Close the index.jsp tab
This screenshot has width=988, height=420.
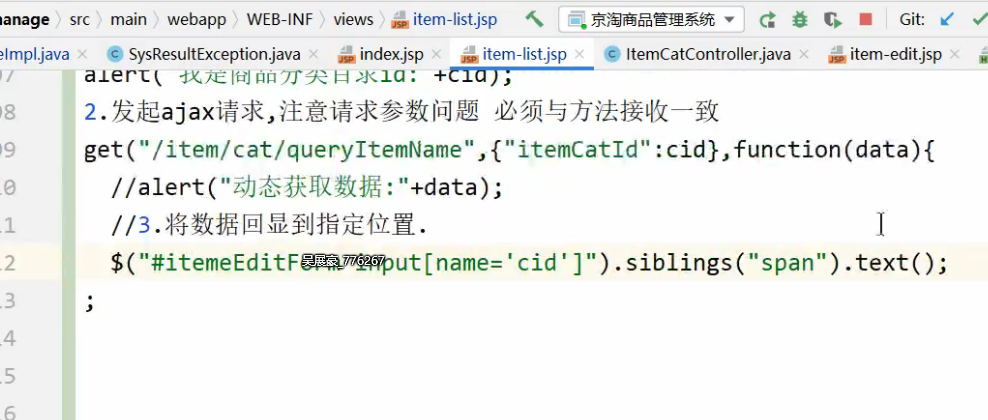436,55
